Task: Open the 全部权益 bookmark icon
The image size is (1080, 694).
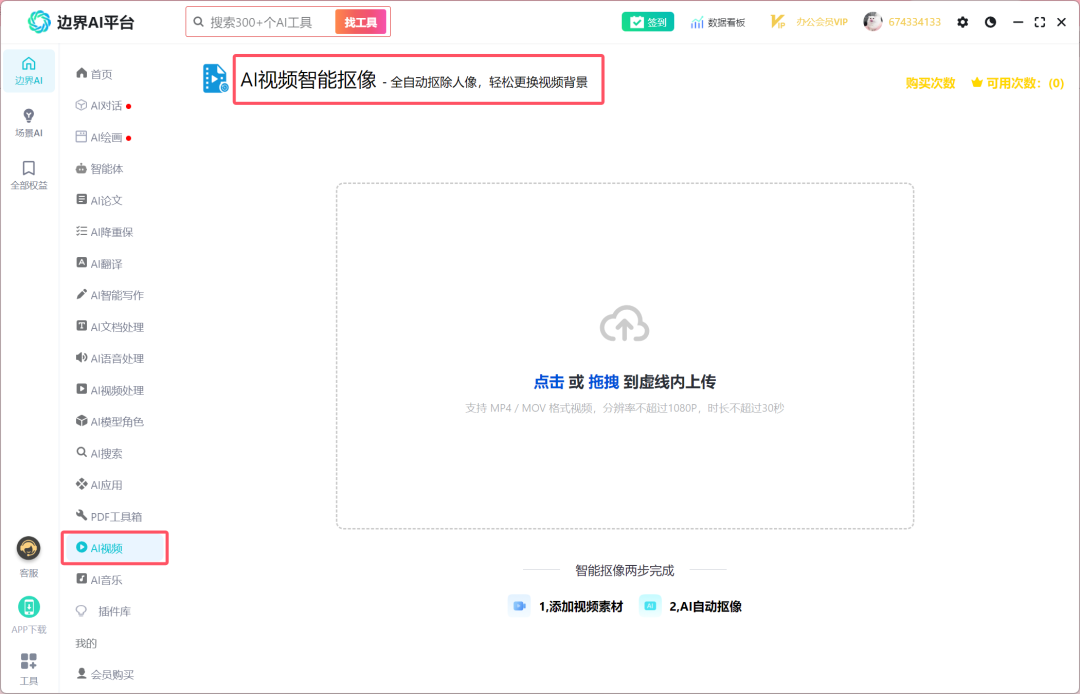Action: [x=28, y=168]
